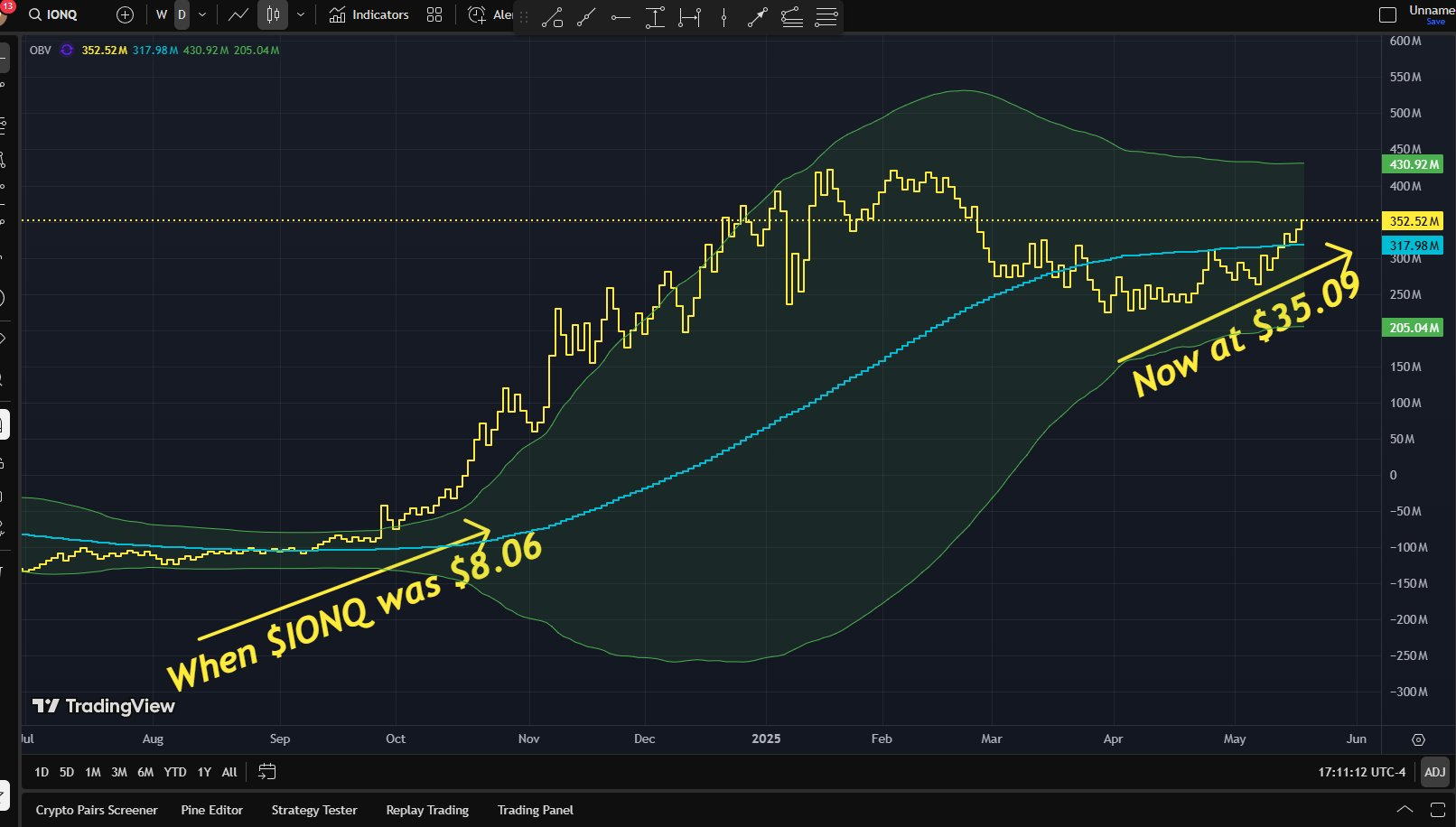Screen dimensions: 1456x827
Task: Open the Go to date calendar icon
Action: click(266, 772)
